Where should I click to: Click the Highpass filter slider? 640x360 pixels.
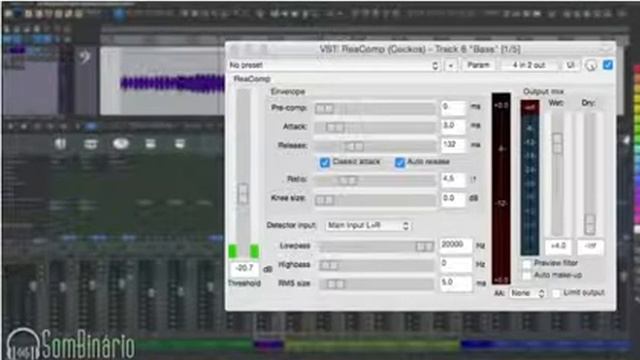pyautogui.click(x=376, y=265)
